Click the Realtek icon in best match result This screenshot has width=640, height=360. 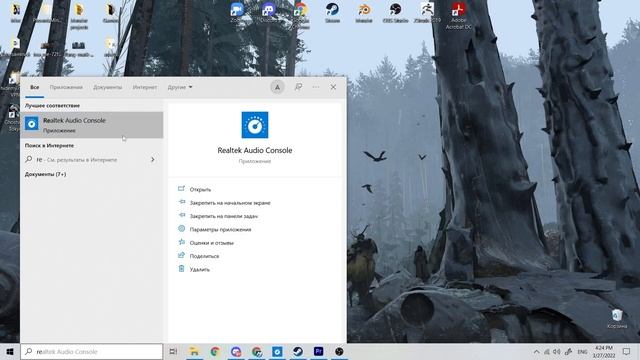(31, 123)
